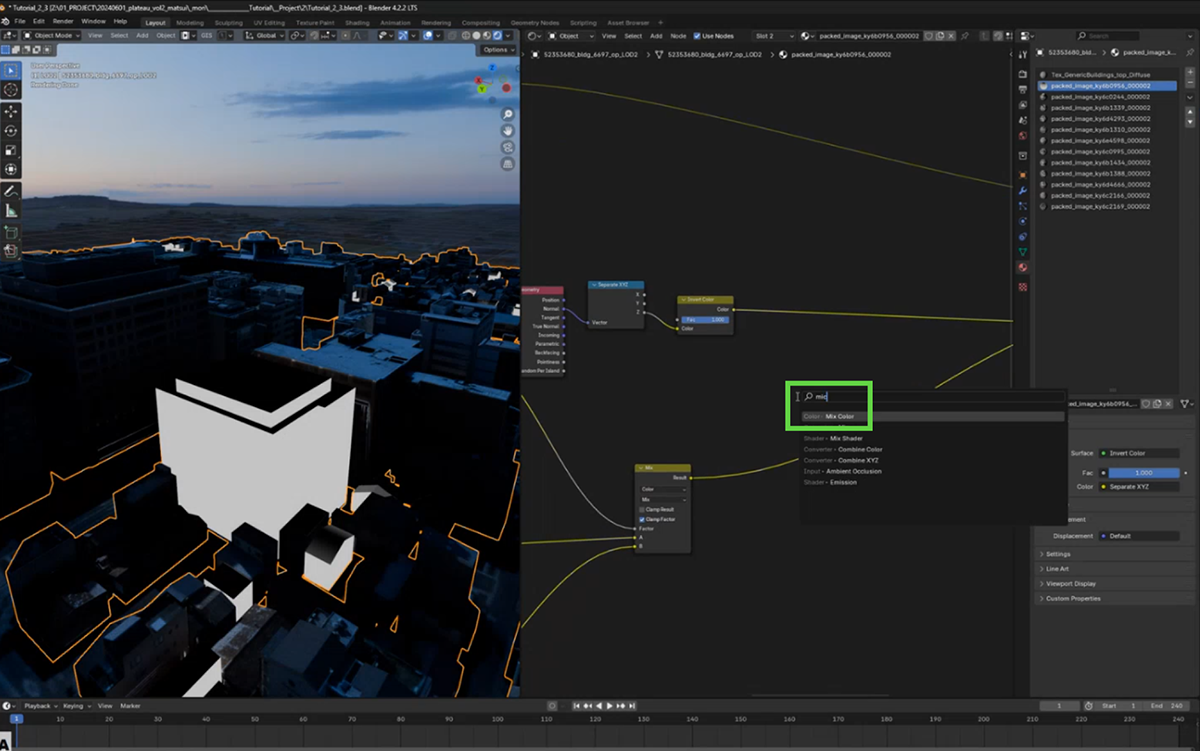Select the Measure tool in viewport toolbar

click(10, 210)
